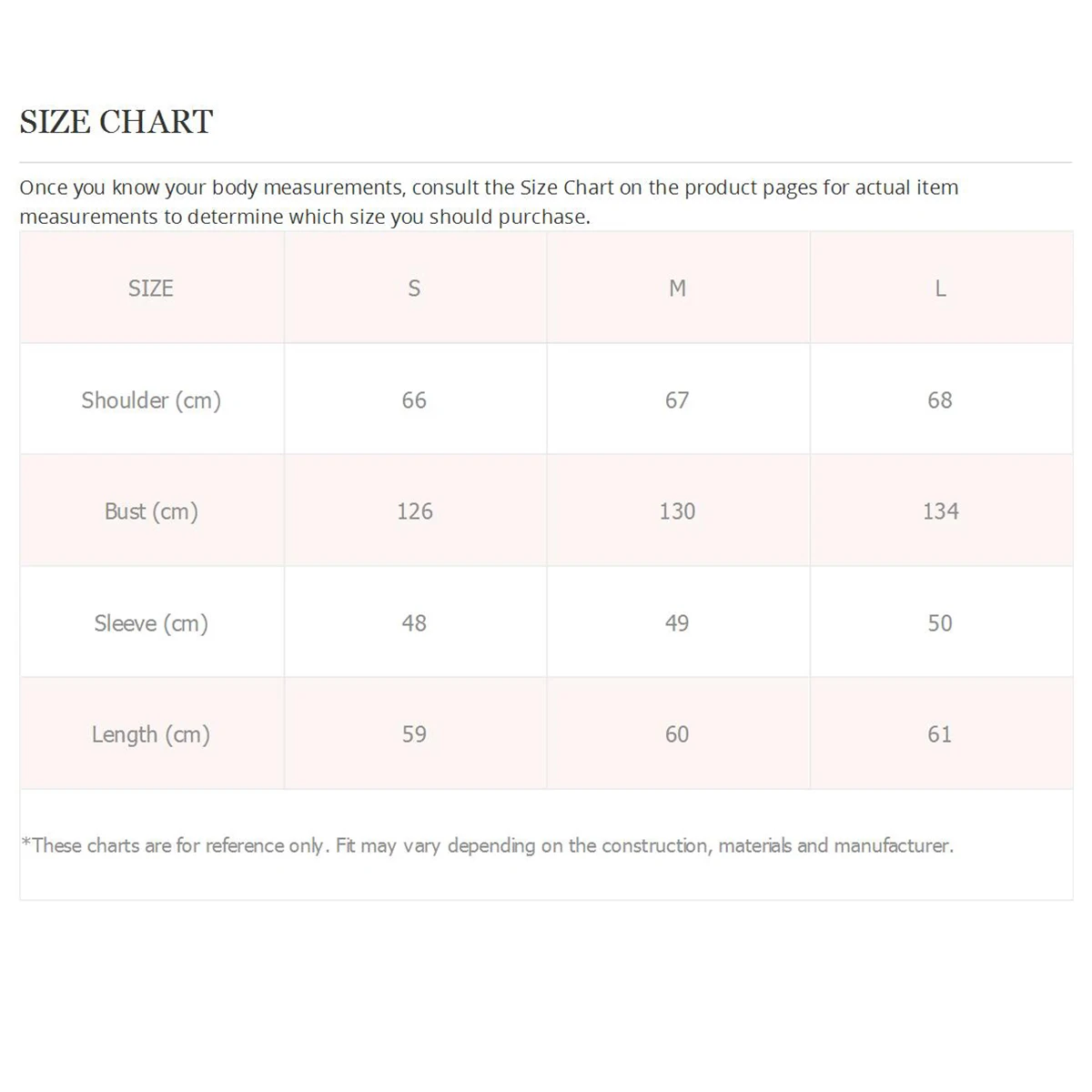Screen dimensions: 1092x1092
Task: Click the SIZE CHART heading
Action: pos(116,122)
